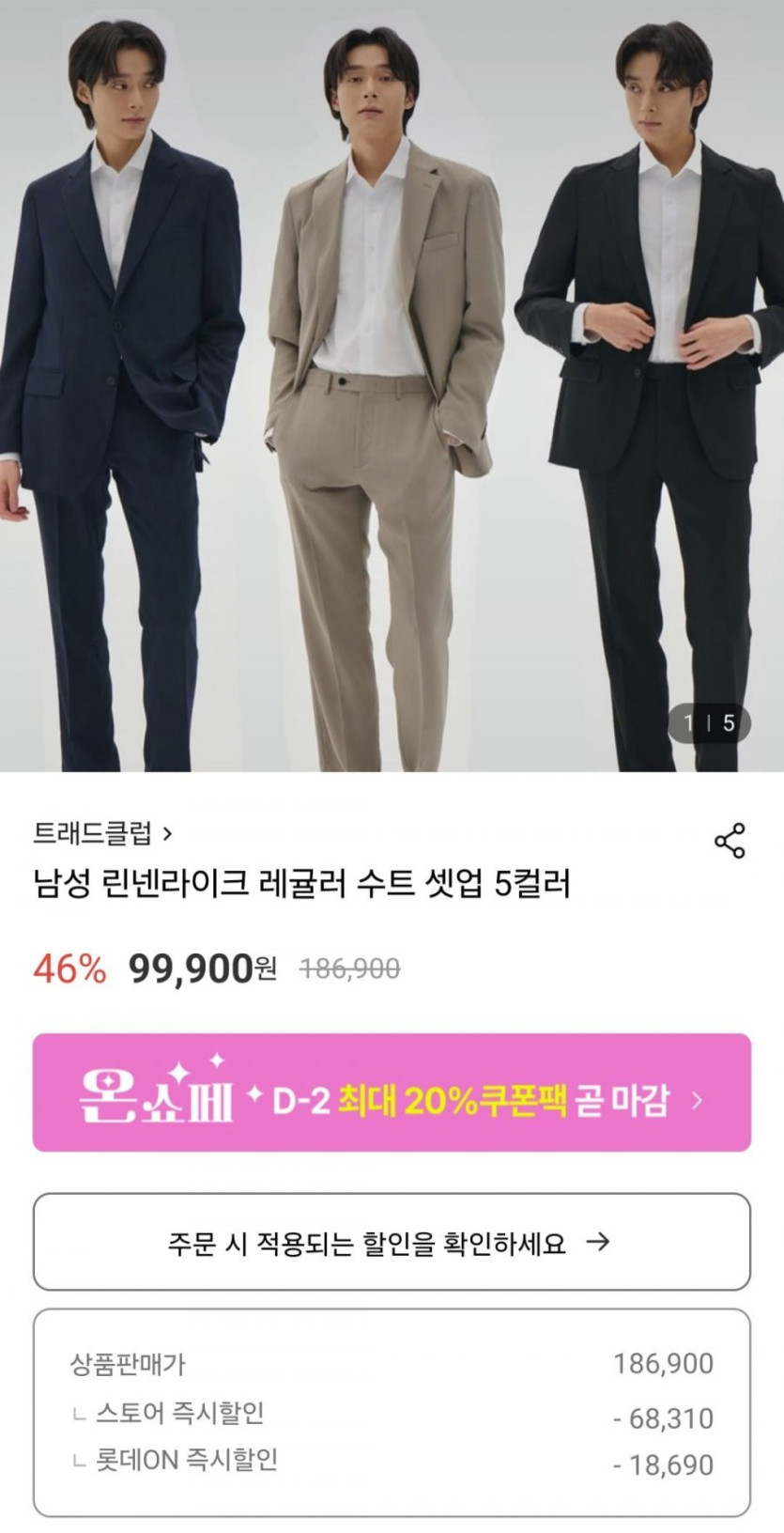This screenshot has width=784, height=1533.
Task: Tap the 온쇼페 logo on pink banner
Action: [157, 1092]
